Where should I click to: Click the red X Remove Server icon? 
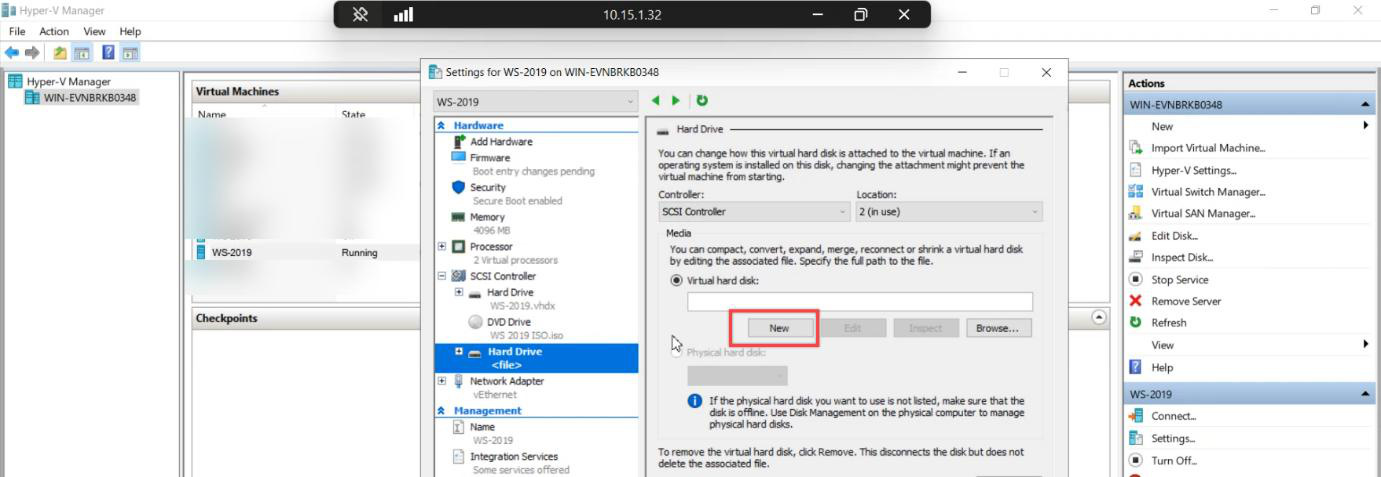pyautogui.click(x=1135, y=301)
